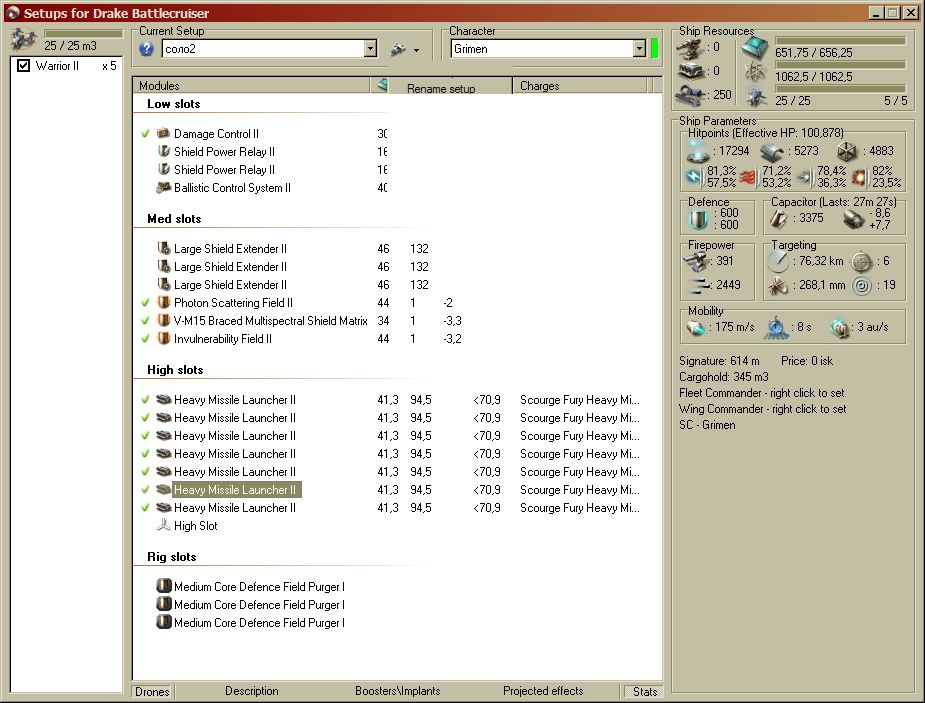Click the blue help question mark icon

tap(146, 49)
